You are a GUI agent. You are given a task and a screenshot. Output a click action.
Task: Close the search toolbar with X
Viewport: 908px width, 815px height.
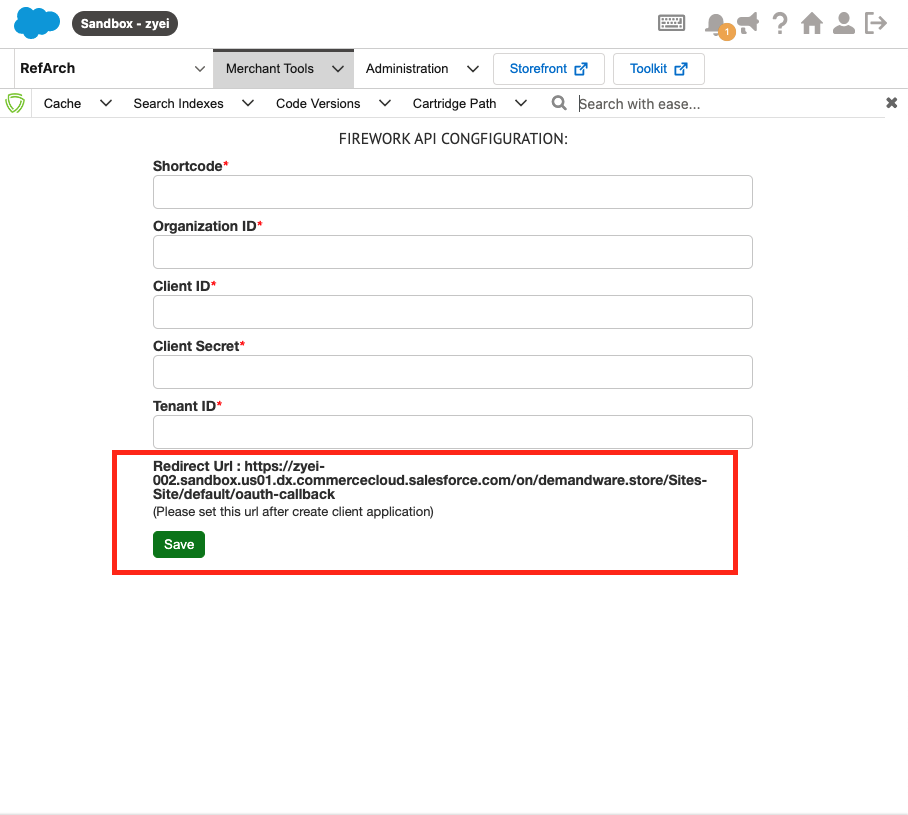click(x=891, y=103)
